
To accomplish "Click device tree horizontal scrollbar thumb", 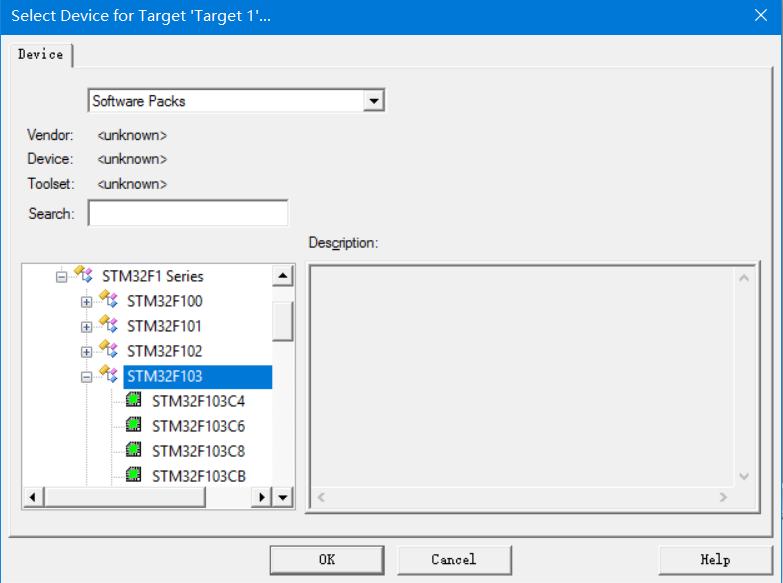I will (x=125, y=497).
